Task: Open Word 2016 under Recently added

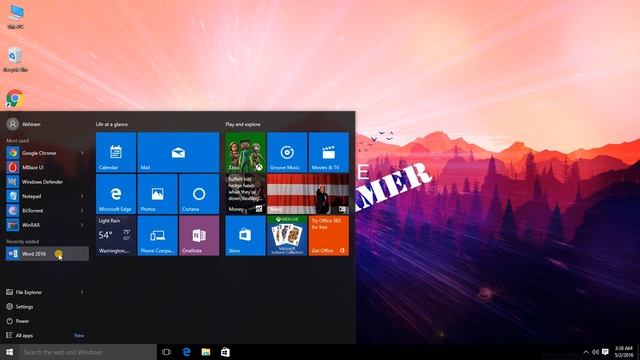Action: coord(47,253)
